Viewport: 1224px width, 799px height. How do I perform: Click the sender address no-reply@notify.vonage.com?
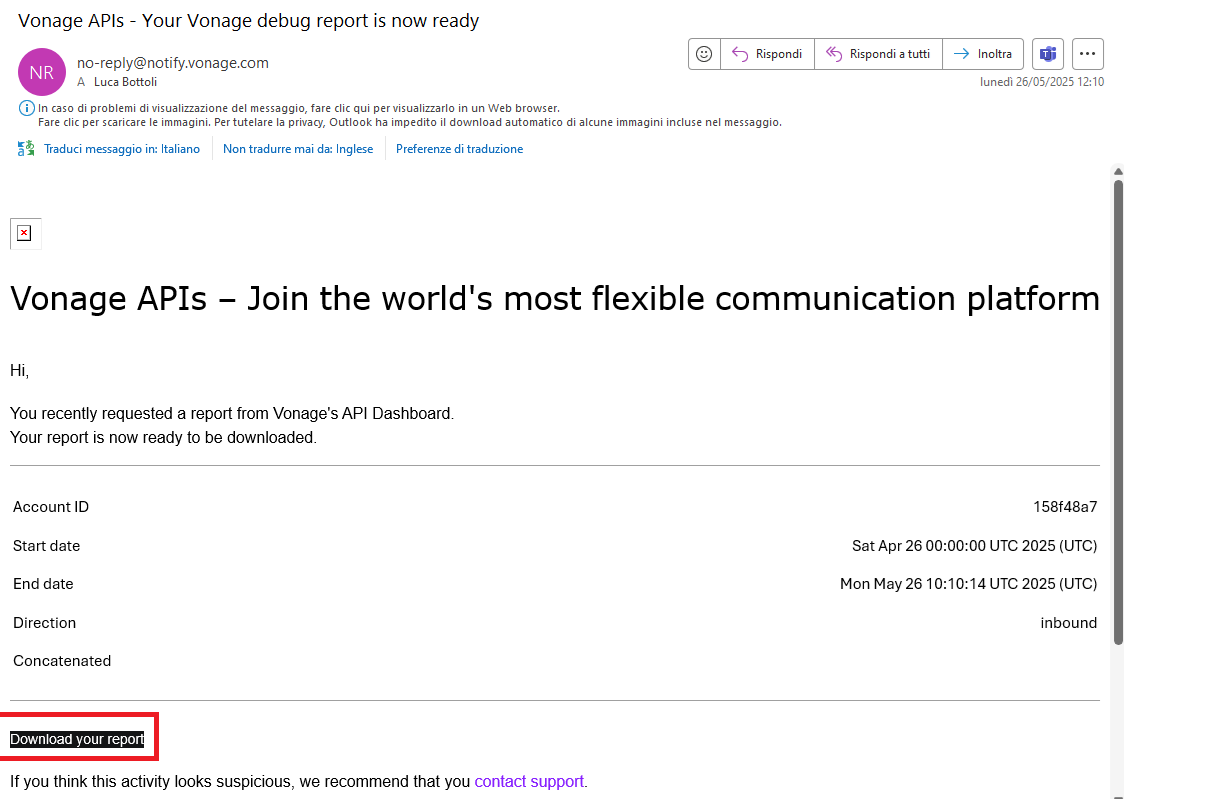point(173,62)
